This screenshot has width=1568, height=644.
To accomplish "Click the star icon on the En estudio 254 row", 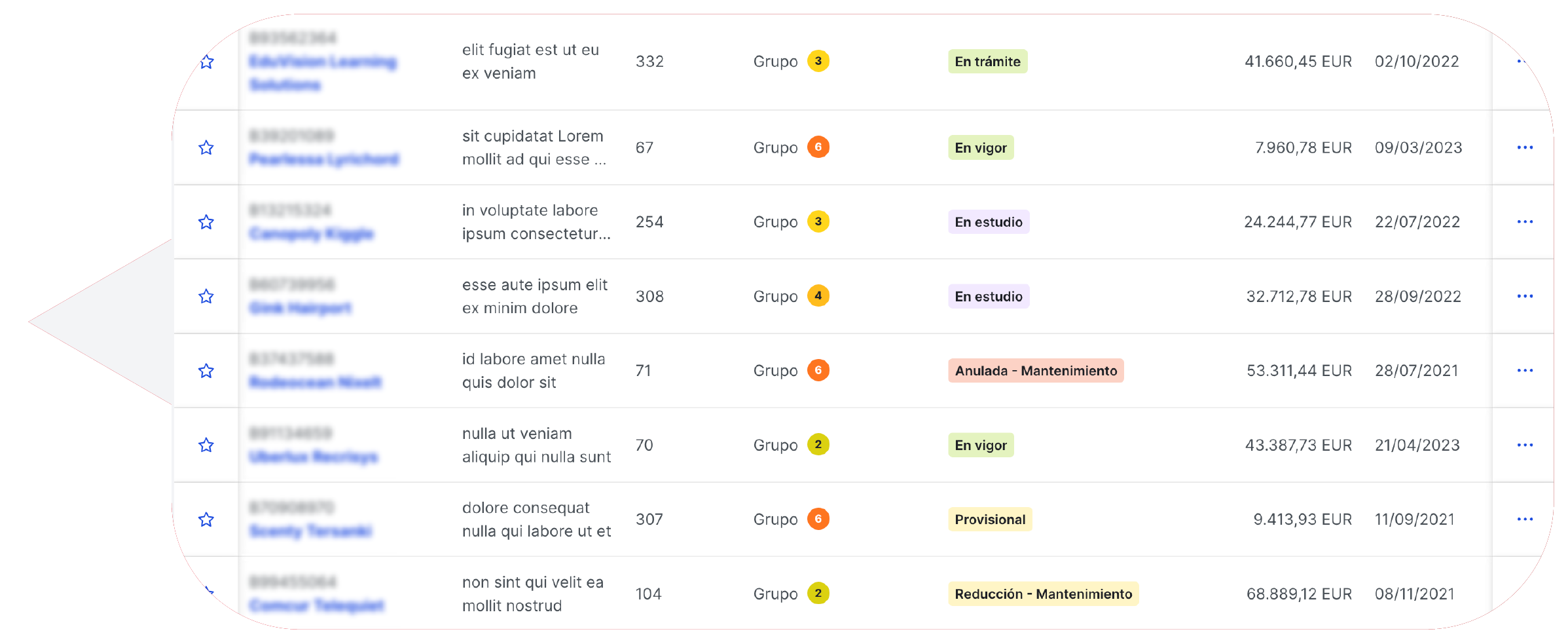I will point(206,222).
